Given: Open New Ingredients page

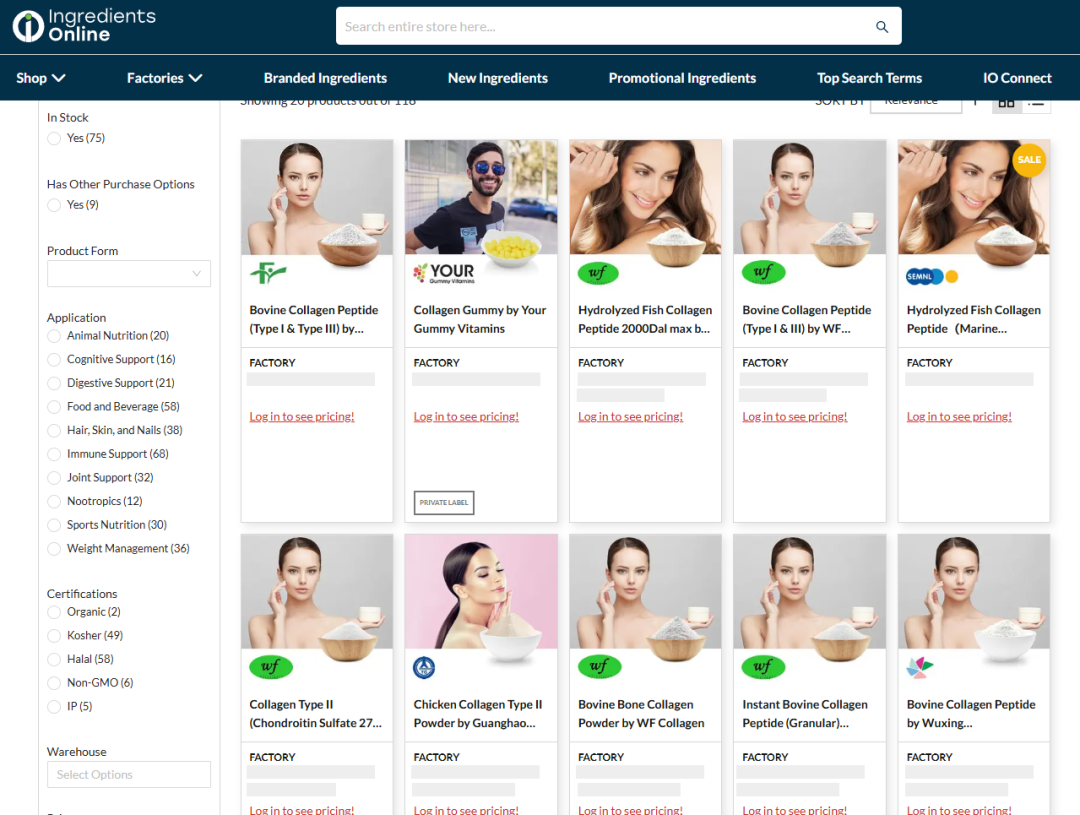Looking at the screenshot, I should point(498,78).
